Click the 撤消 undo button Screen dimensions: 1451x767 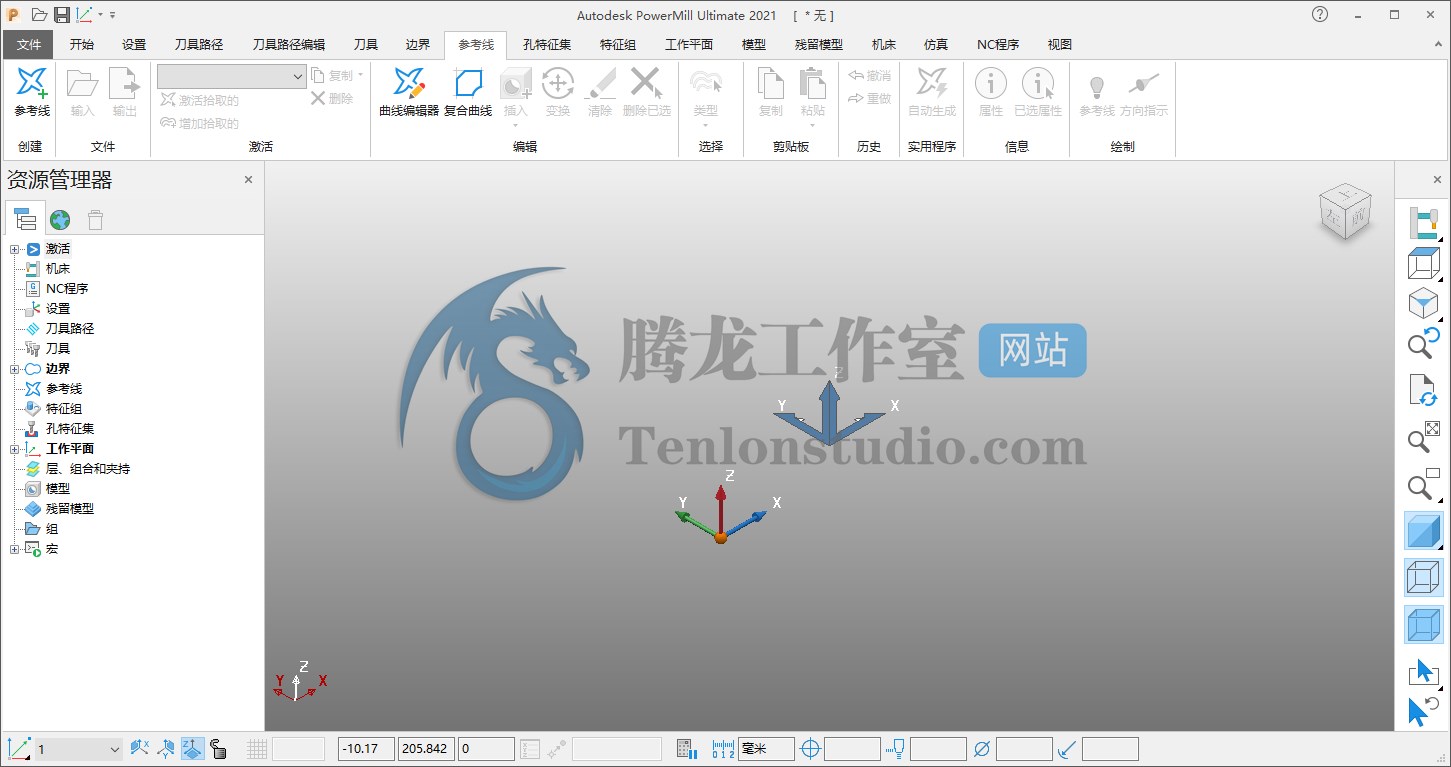(869, 76)
